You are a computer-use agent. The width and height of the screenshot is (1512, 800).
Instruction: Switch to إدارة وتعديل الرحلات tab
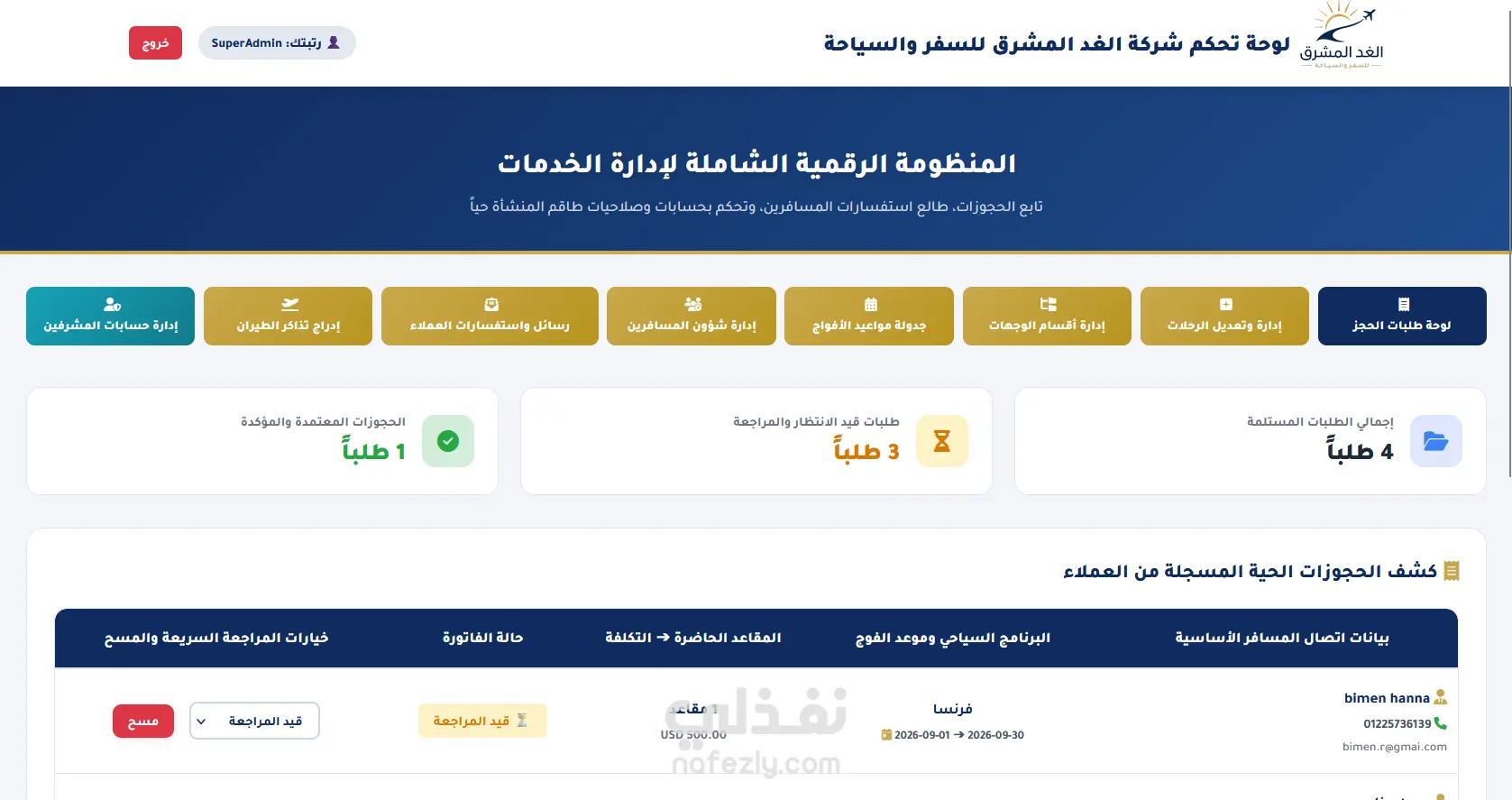click(x=1224, y=316)
